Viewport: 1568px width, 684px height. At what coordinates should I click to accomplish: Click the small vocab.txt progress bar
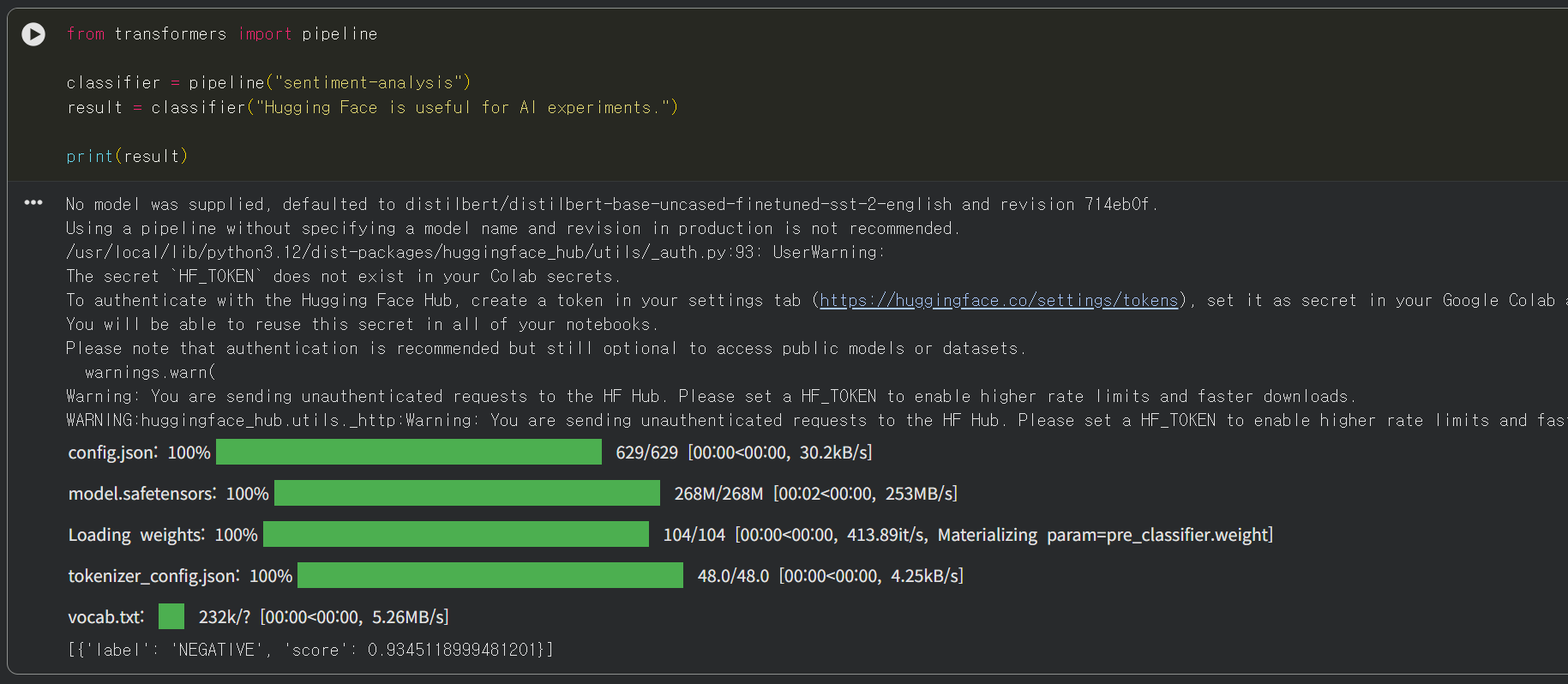coord(171,616)
